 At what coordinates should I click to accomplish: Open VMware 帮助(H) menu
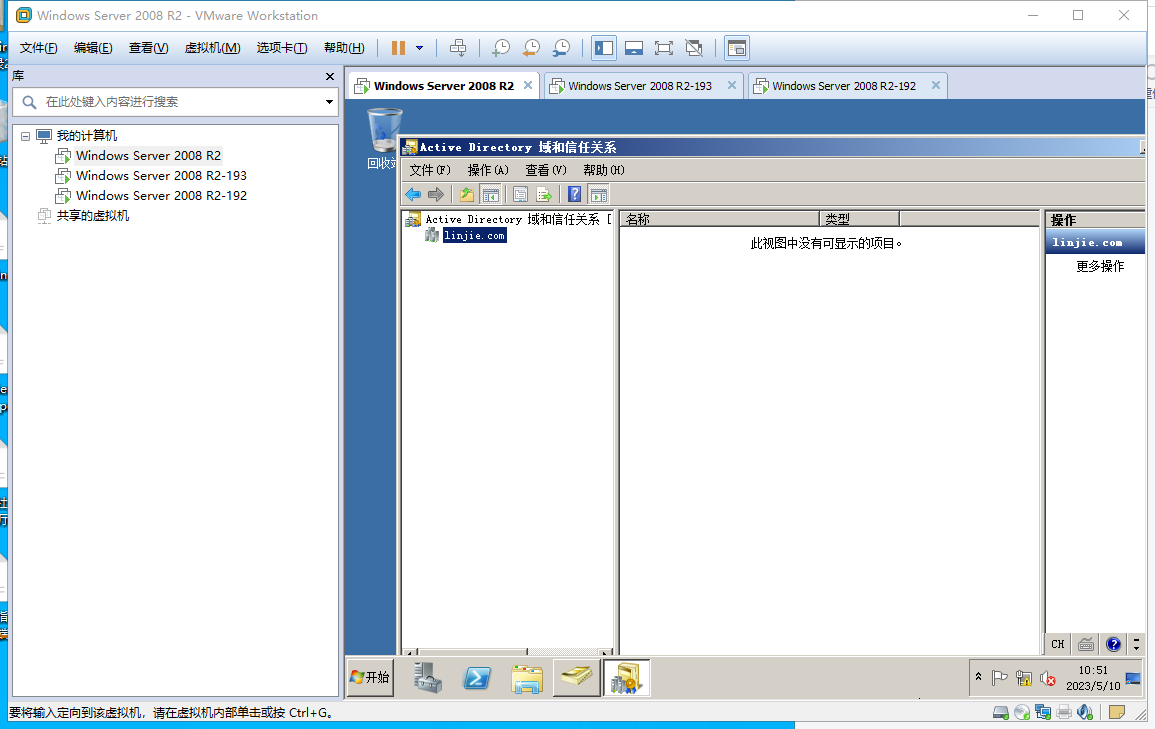pos(344,48)
